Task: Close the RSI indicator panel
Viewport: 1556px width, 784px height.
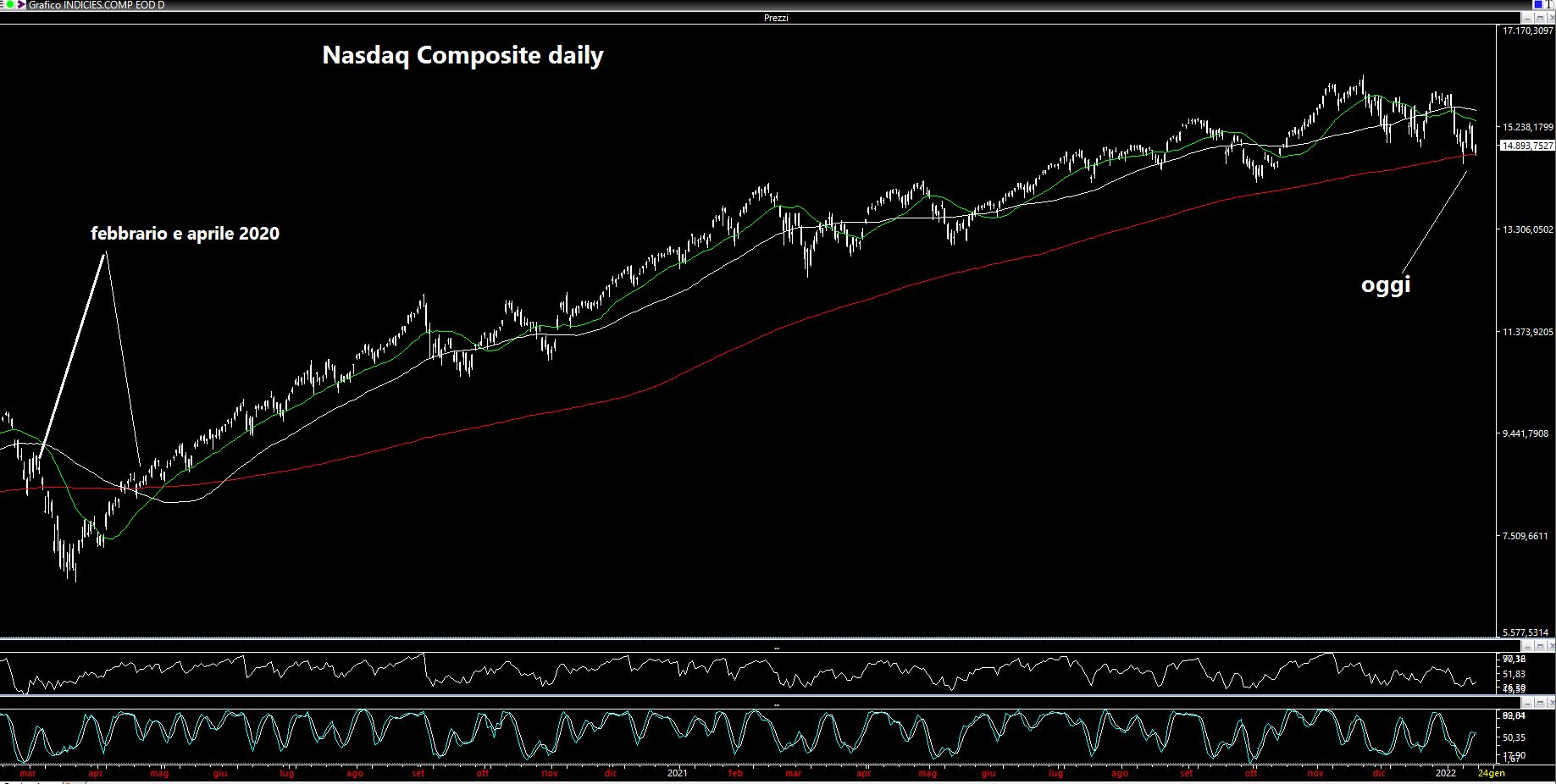Action: (1551, 646)
